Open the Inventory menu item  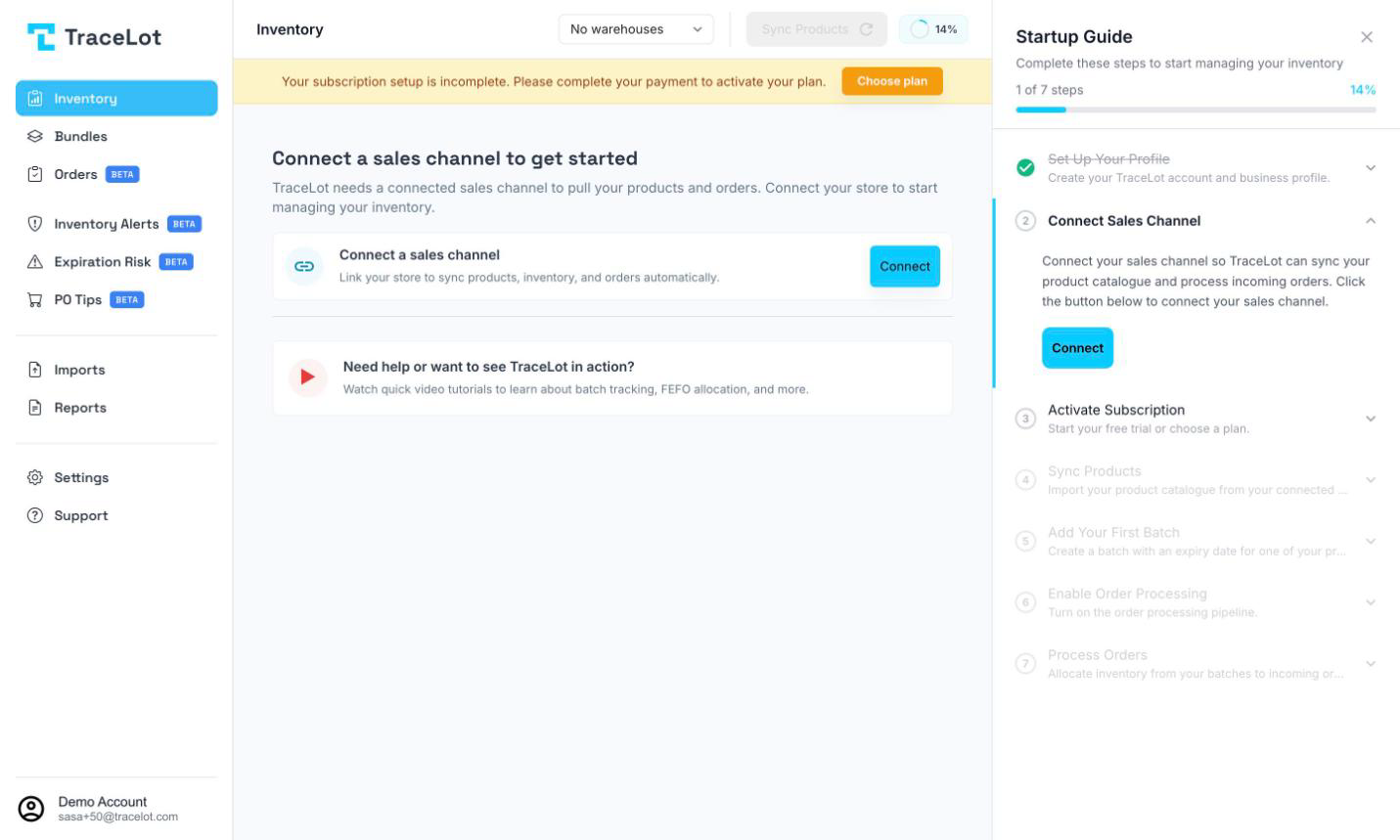tap(116, 98)
